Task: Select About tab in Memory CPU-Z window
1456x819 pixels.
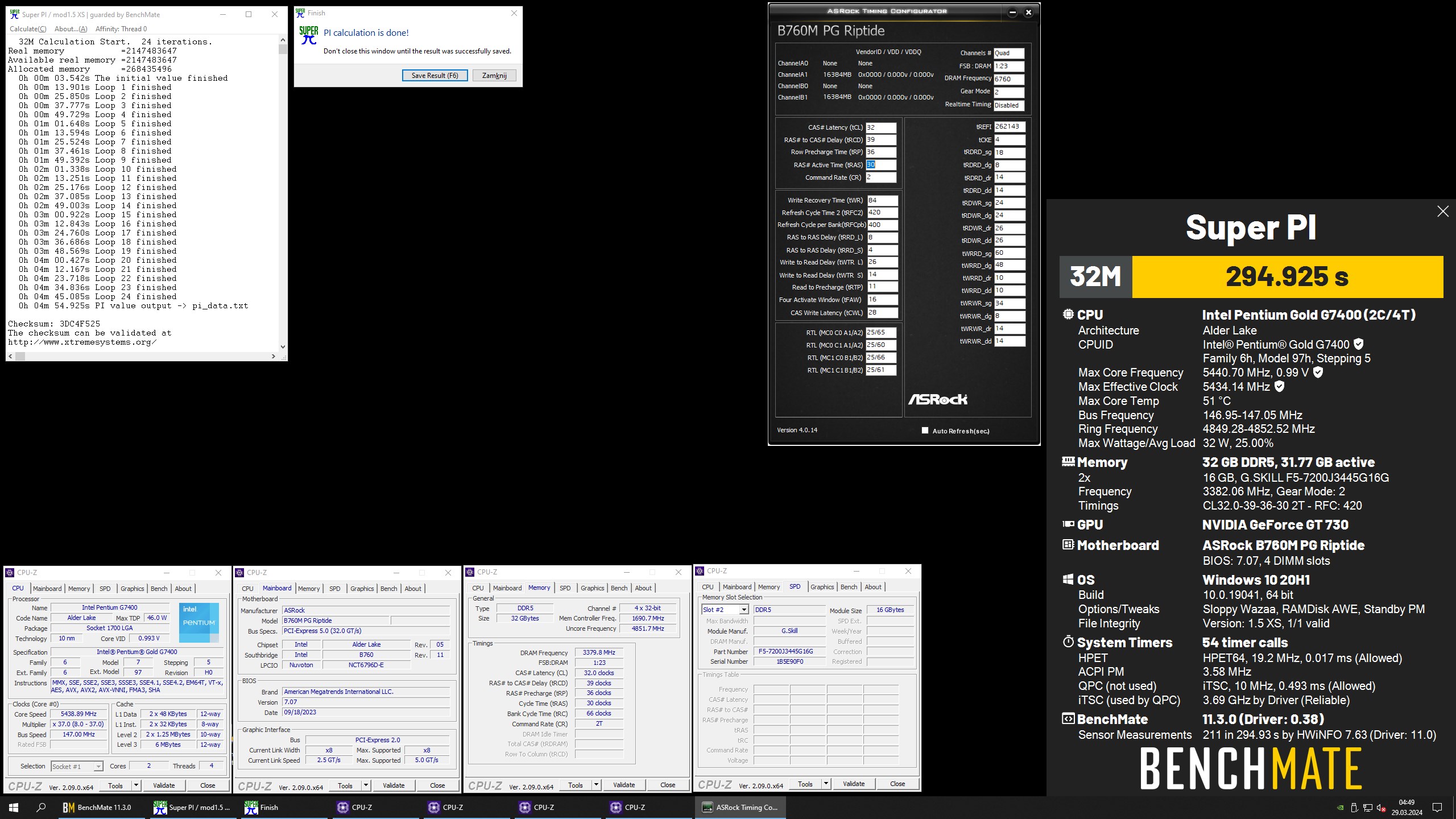Action: click(643, 588)
